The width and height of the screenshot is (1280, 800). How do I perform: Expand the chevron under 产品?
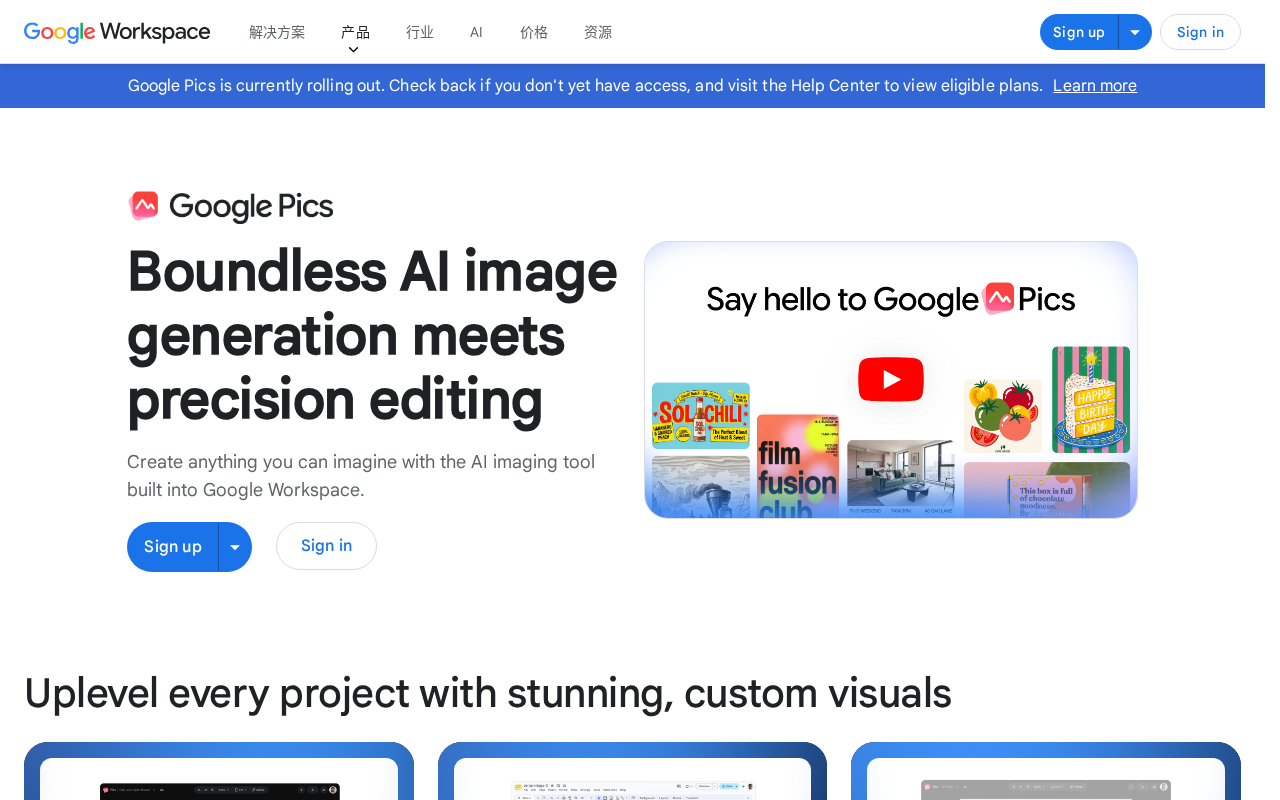pos(353,50)
